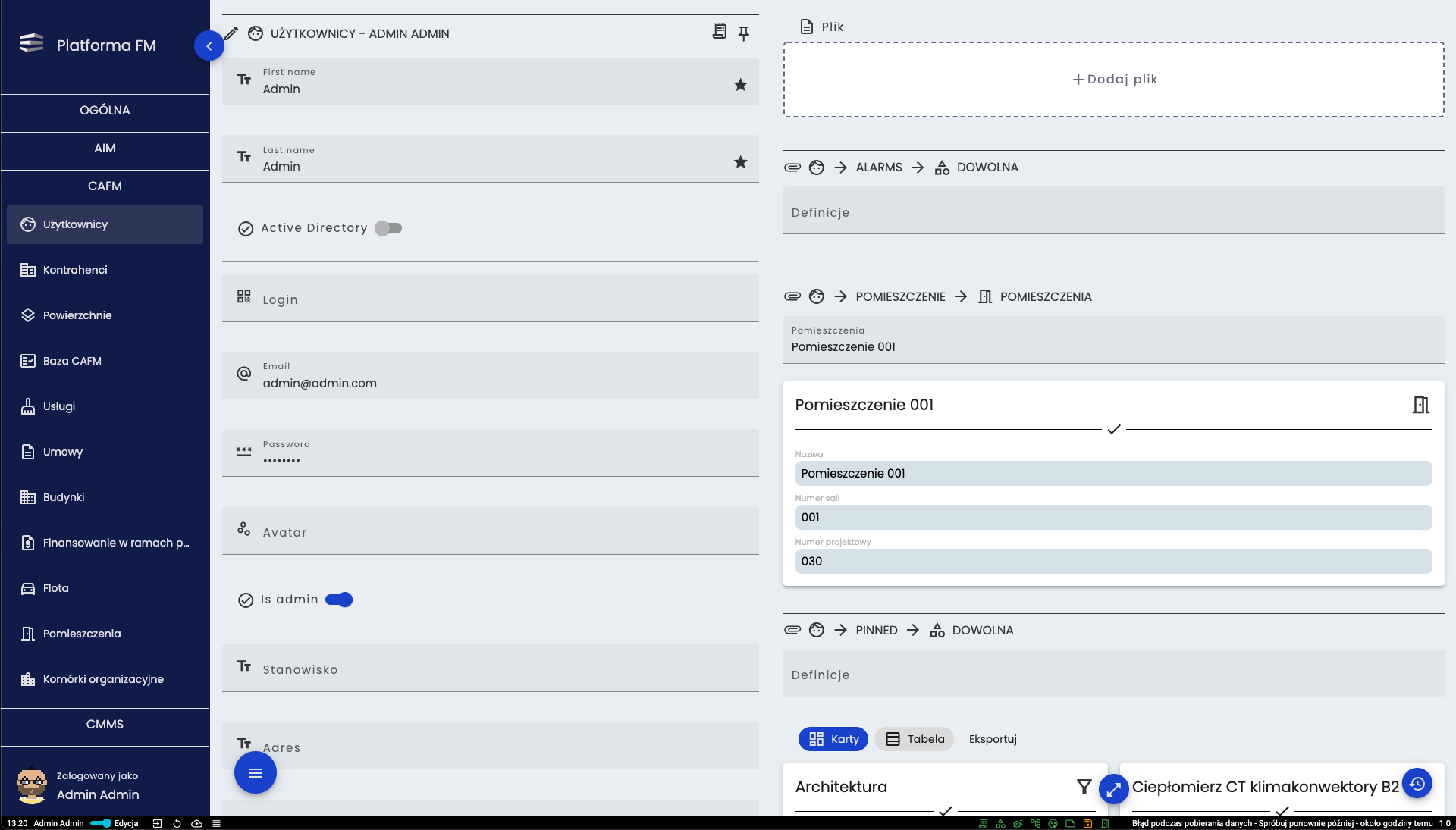This screenshot has width=1456, height=830.
Task: Click the Password field
Action: (490, 453)
